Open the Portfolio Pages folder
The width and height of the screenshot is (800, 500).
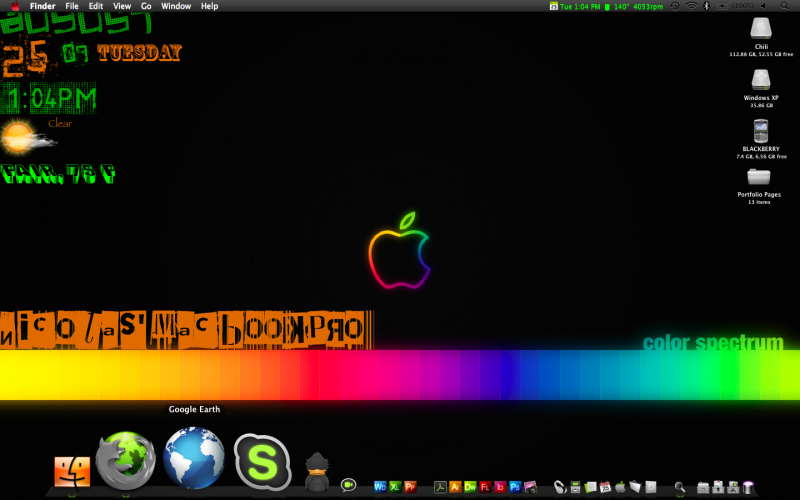point(759,177)
